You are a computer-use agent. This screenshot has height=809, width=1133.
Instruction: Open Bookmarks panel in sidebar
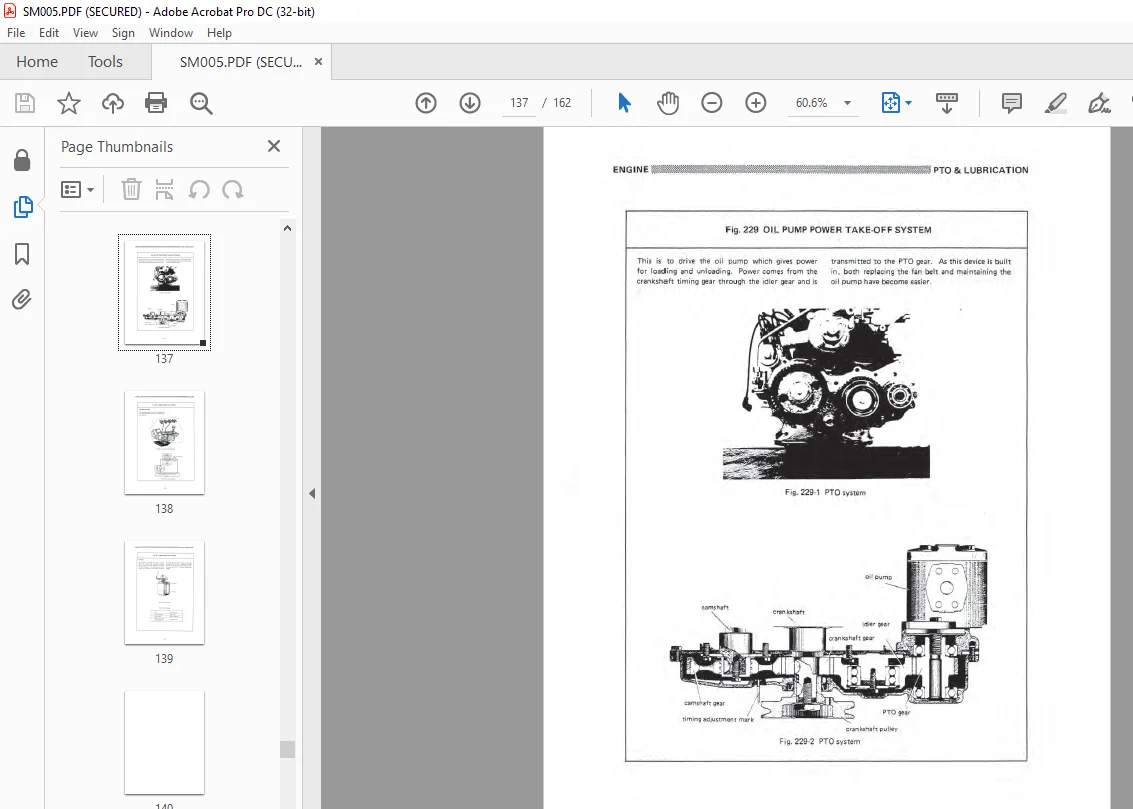point(22,254)
